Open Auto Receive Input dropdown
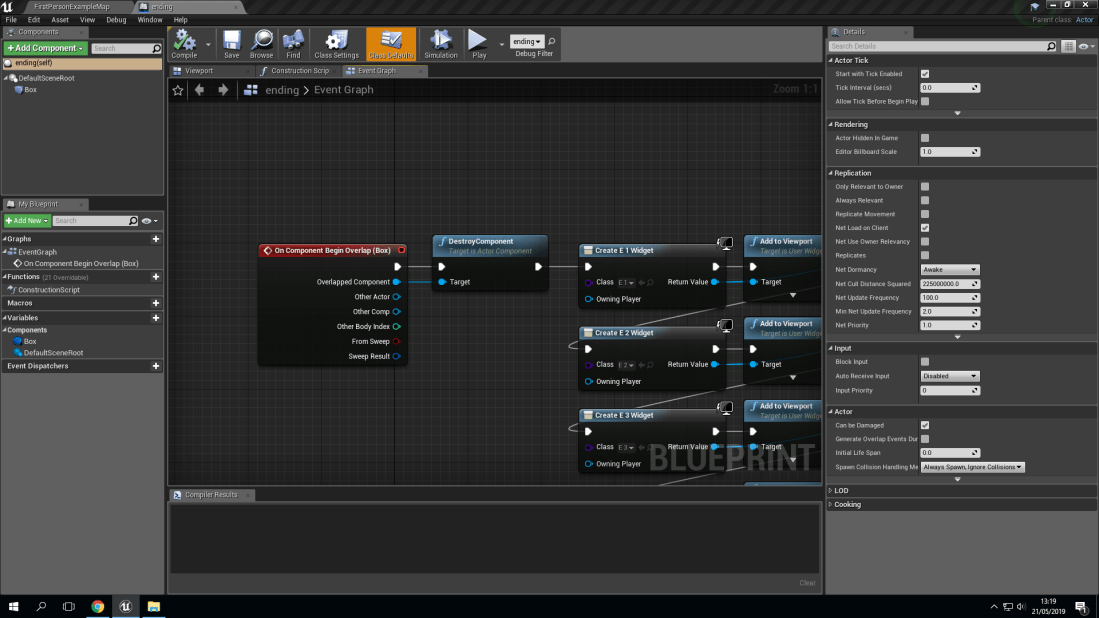The width and height of the screenshot is (1099, 618). coord(950,376)
